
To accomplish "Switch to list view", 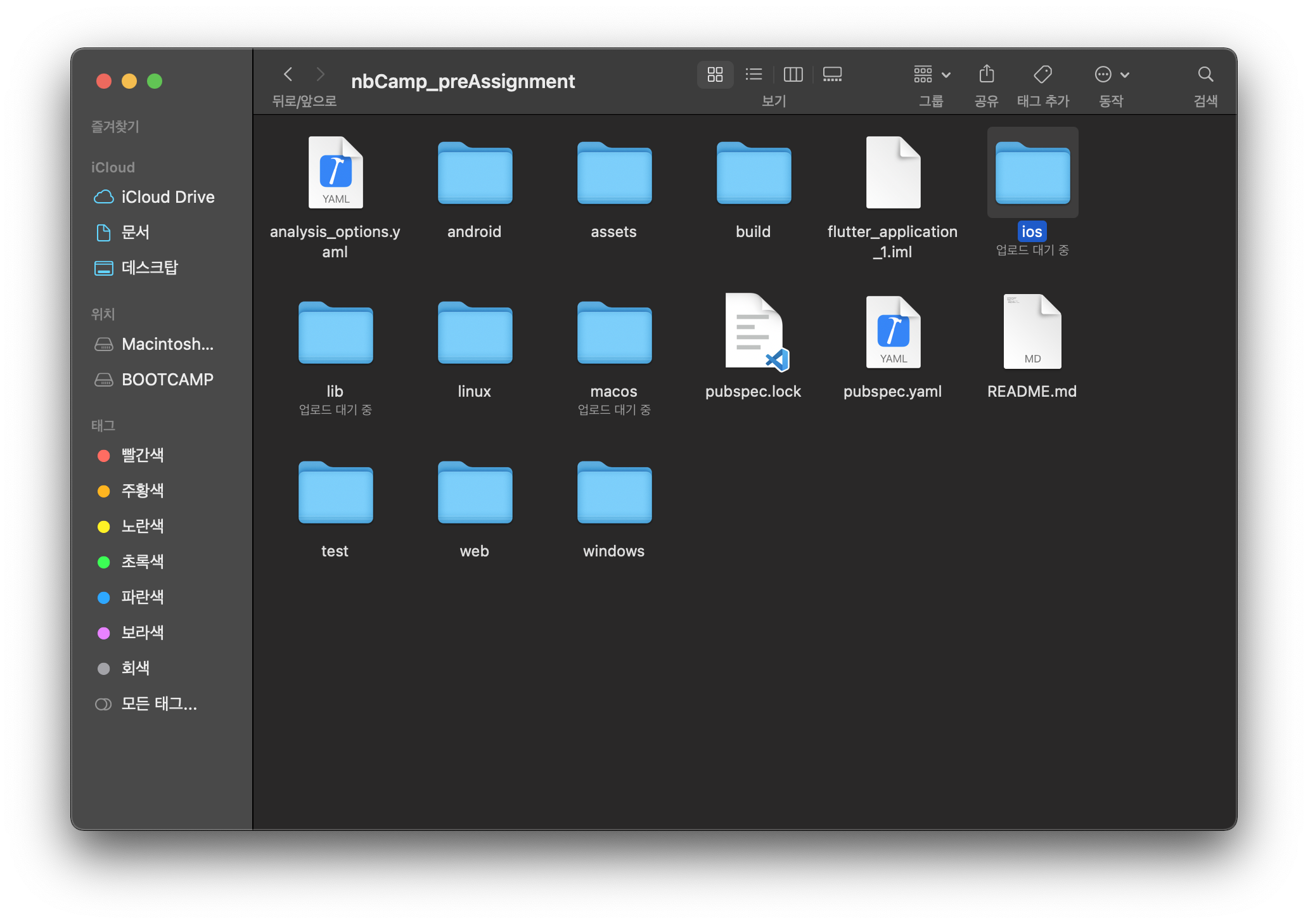I will [753, 75].
